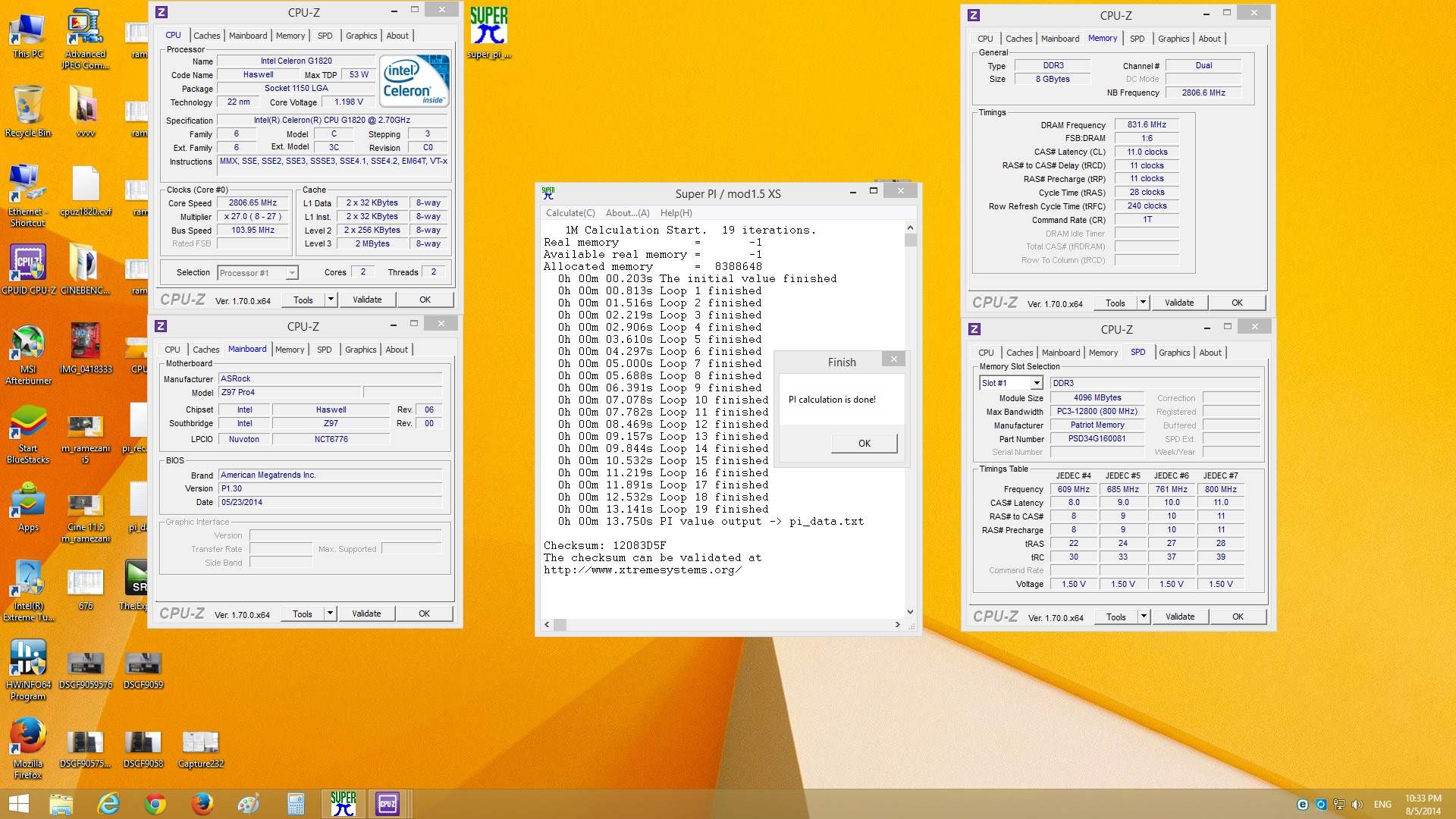1456x819 pixels.
Task: Open the volume control tray icon
Action: point(1357,805)
